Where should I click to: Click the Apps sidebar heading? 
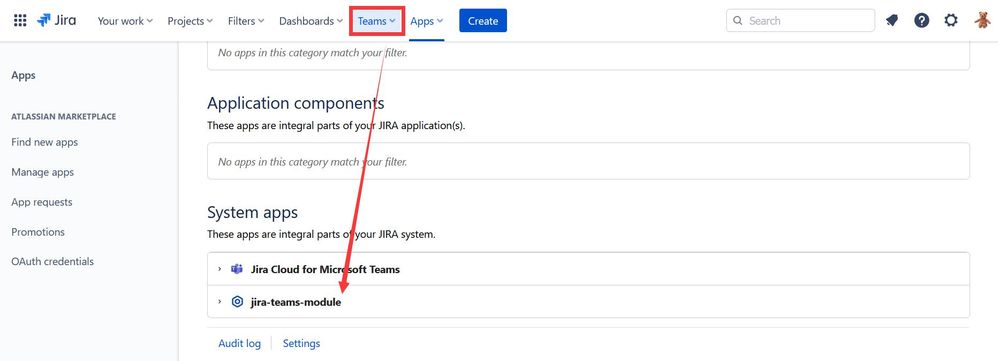(24, 75)
